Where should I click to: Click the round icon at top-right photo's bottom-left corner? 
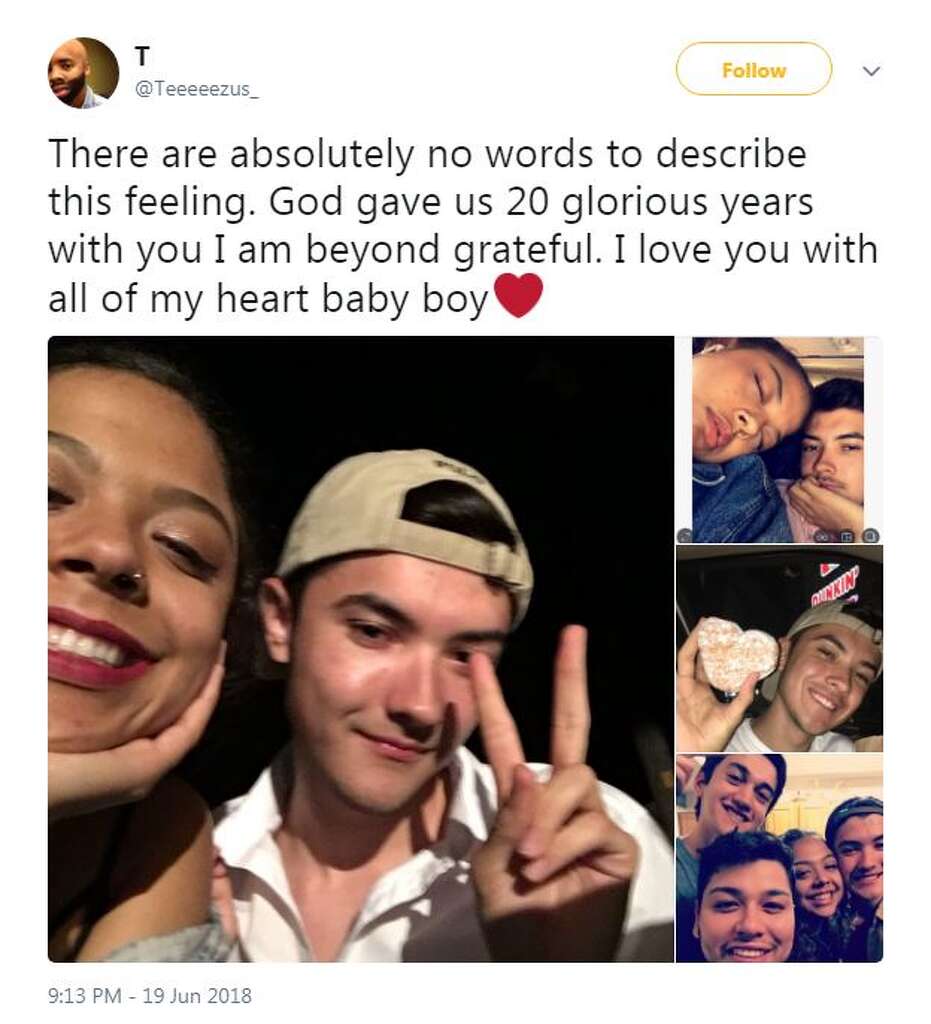[685, 535]
